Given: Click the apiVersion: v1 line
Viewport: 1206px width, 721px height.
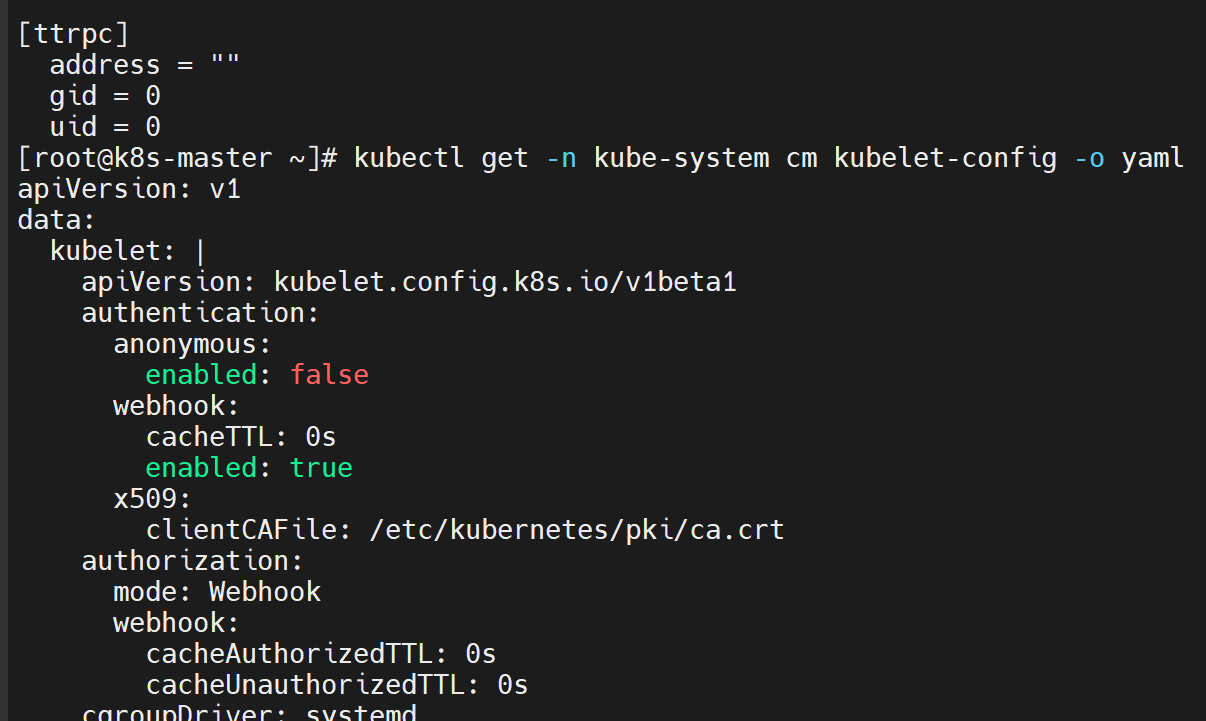Looking at the screenshot, I should [x=129, y=189].
